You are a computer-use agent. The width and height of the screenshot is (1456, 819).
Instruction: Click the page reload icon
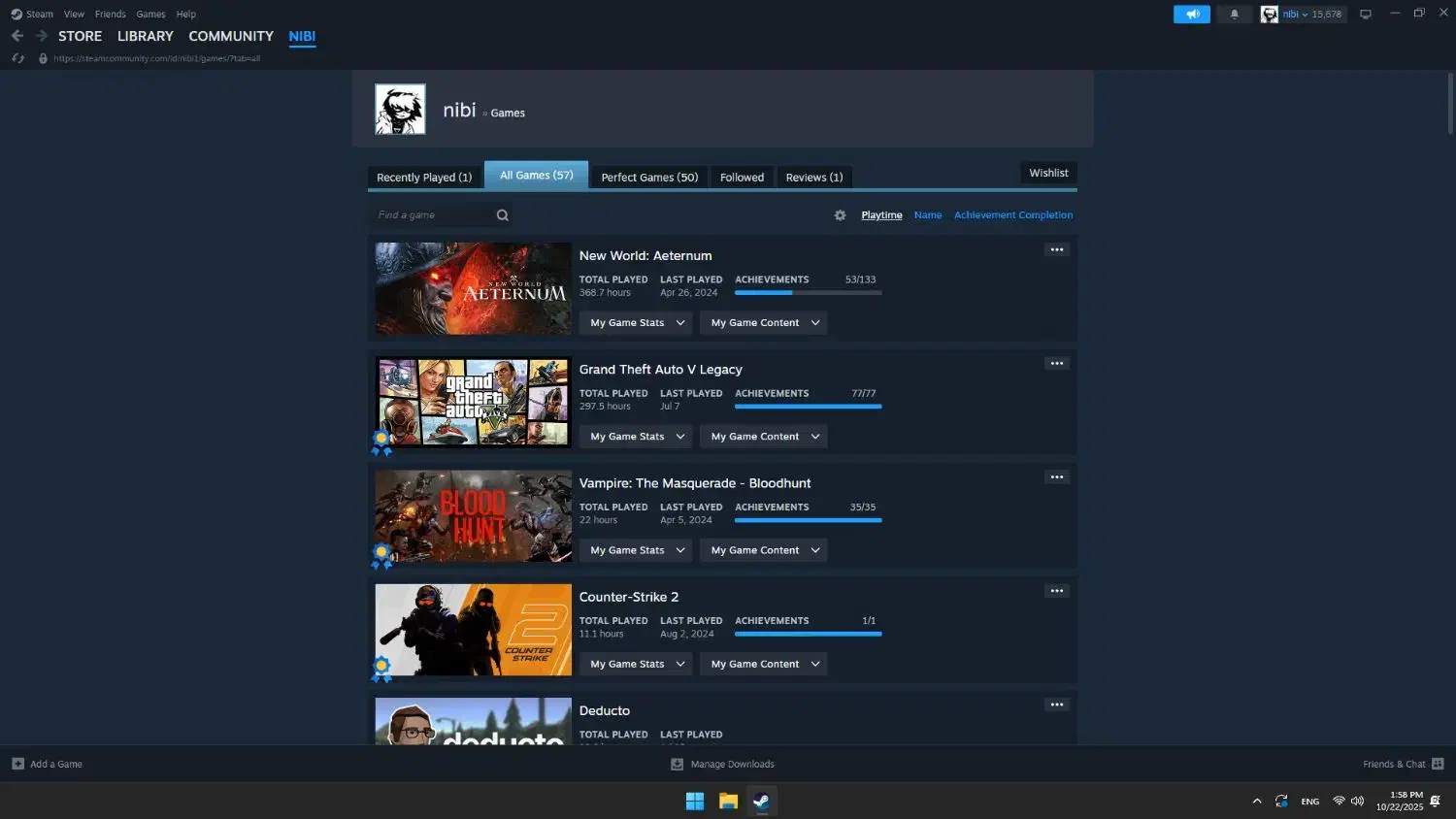click(x=17, y=58)
